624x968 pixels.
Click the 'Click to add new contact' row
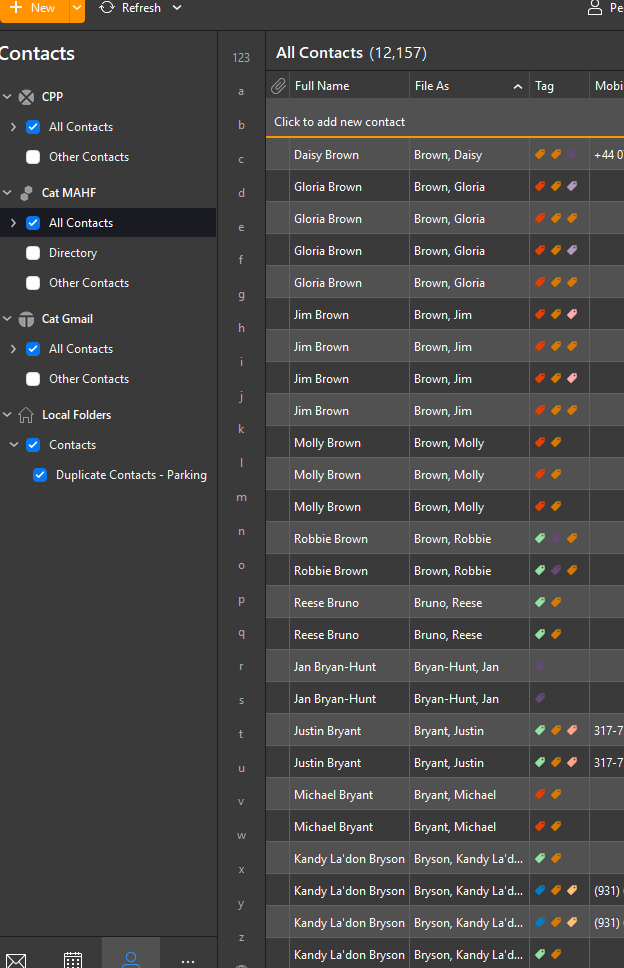(340, 122)
